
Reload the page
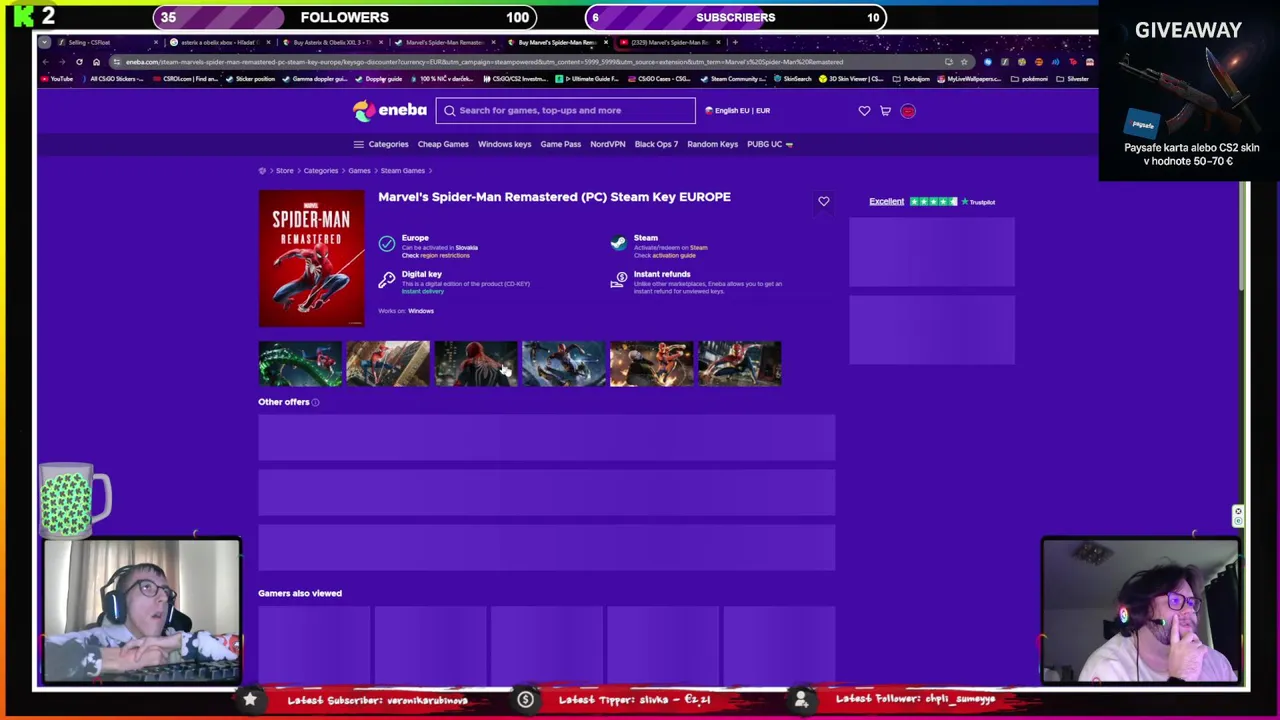pos(79,62)
